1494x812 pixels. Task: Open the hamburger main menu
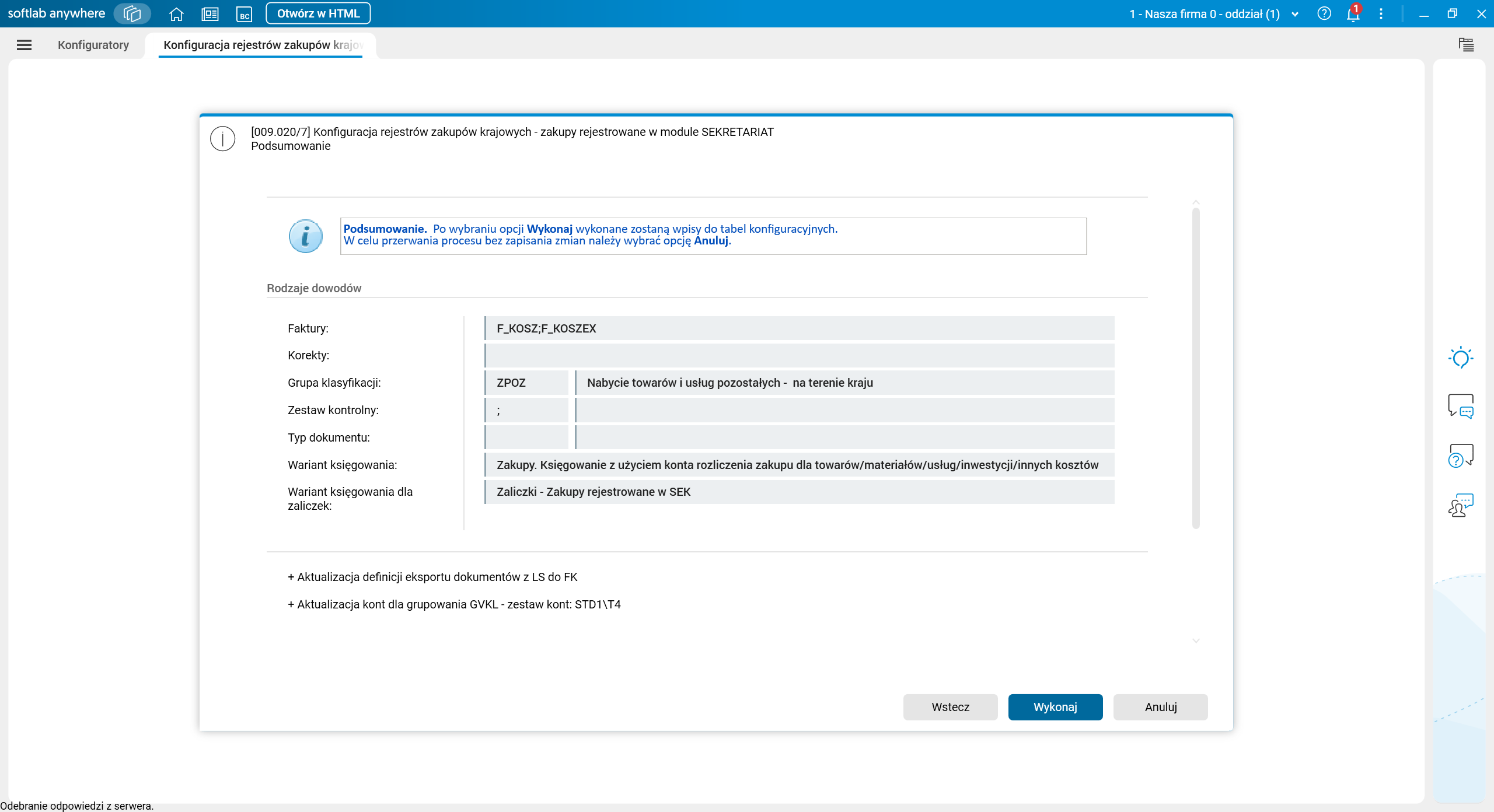coord(24,45)
